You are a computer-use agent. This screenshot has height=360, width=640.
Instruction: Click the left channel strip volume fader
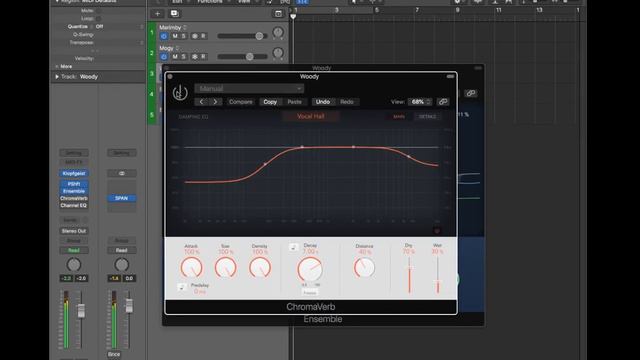pos(81,311)
